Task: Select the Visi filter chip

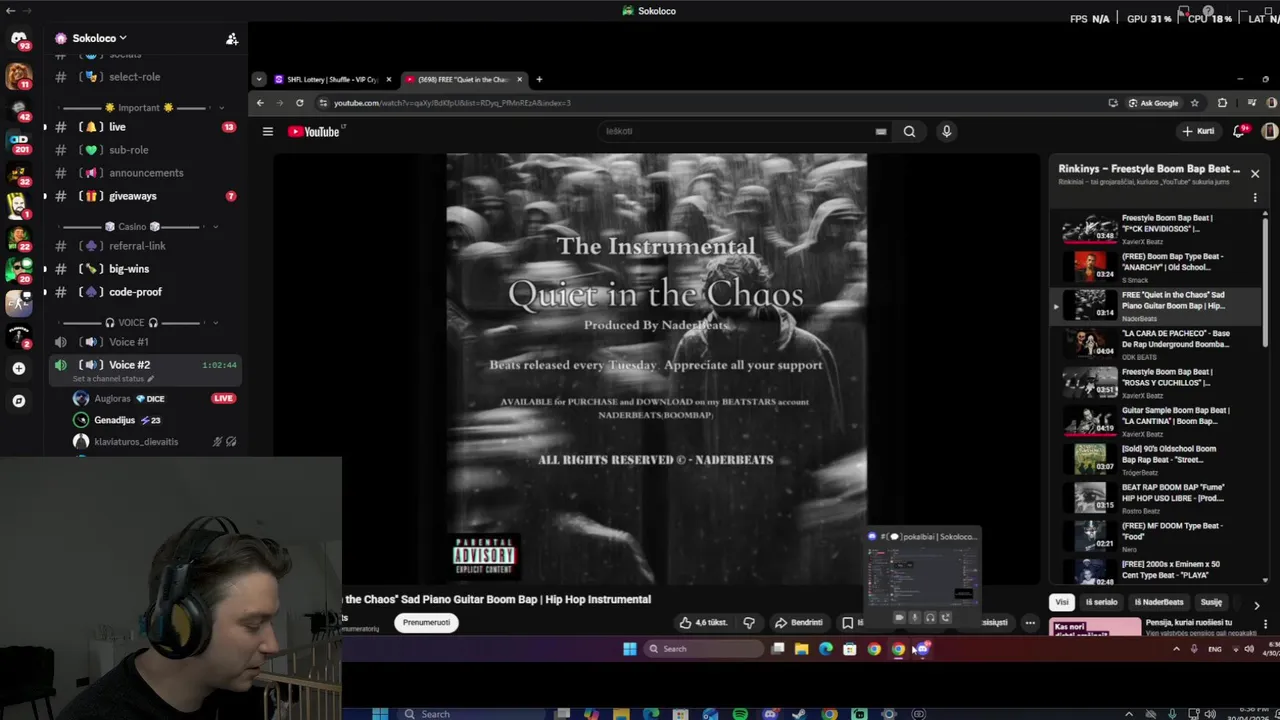Action: pos(1062,602)
